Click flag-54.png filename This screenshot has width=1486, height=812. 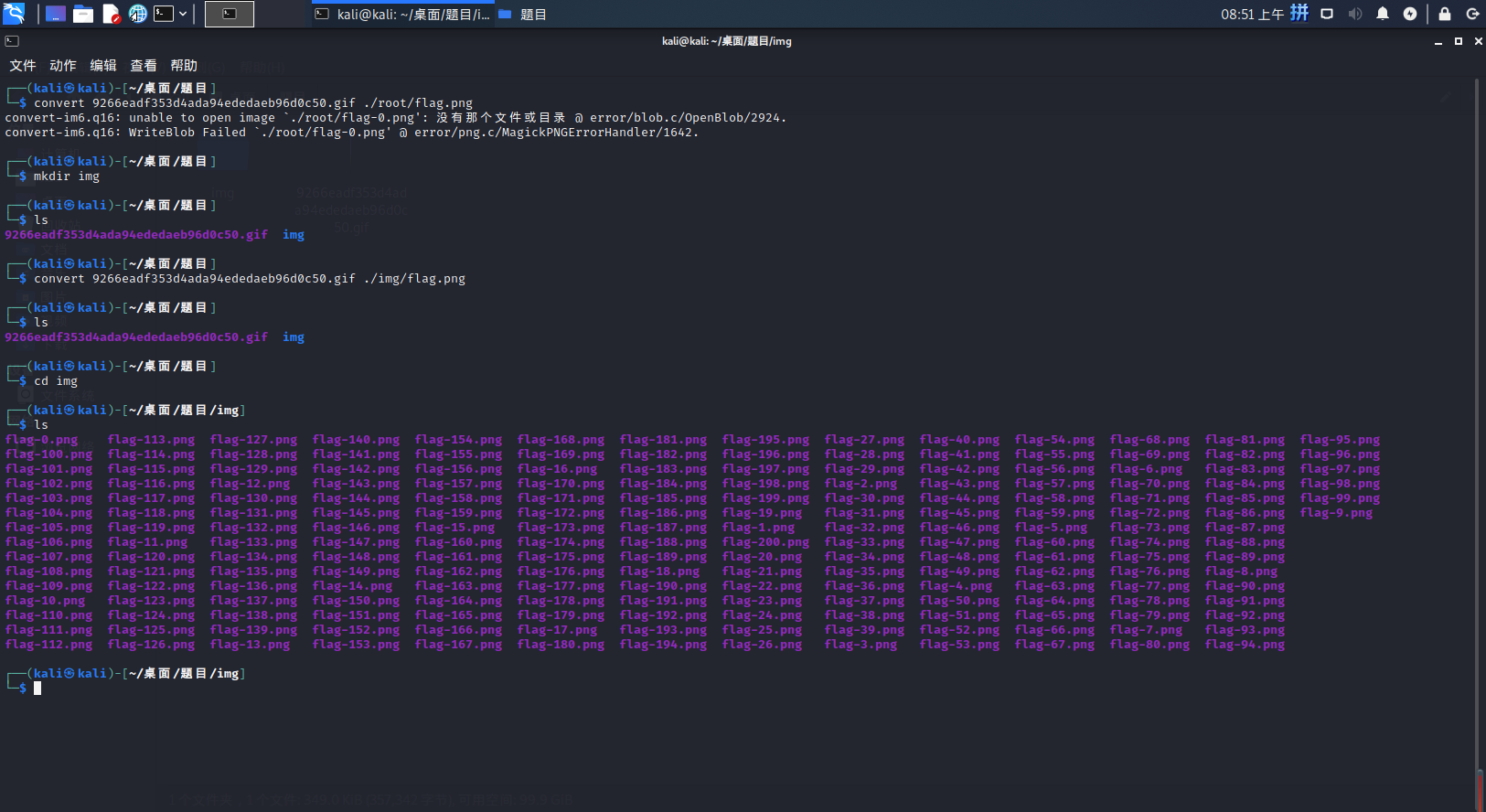(1054, 440)
